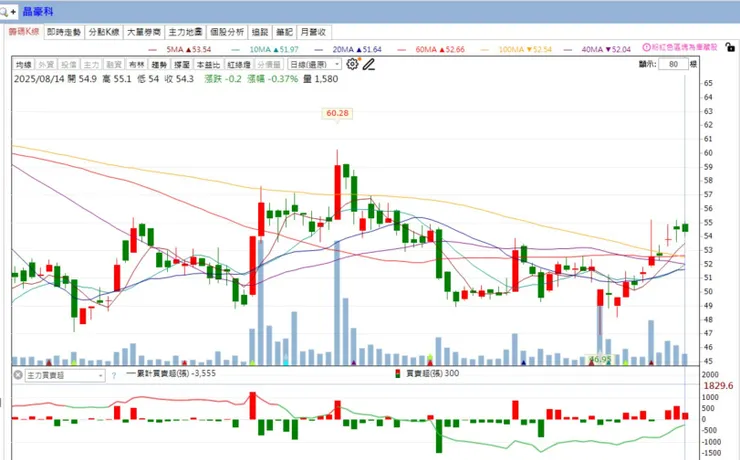The image size is (740, 460).
Task: Click the 晶豪科 stock name title
Action: (x=38, y=12)
